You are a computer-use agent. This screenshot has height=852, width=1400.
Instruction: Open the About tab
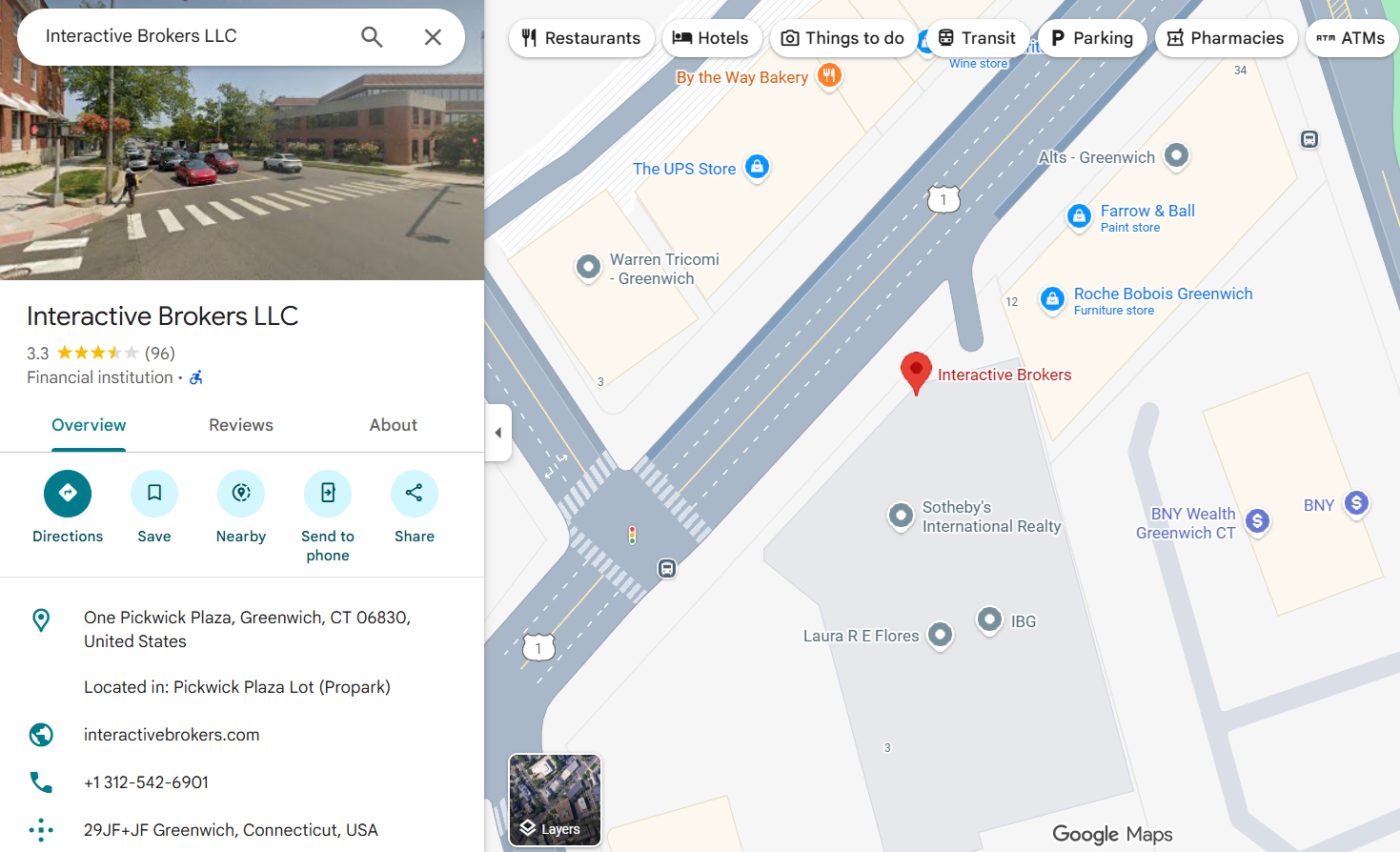click(394, 425)
